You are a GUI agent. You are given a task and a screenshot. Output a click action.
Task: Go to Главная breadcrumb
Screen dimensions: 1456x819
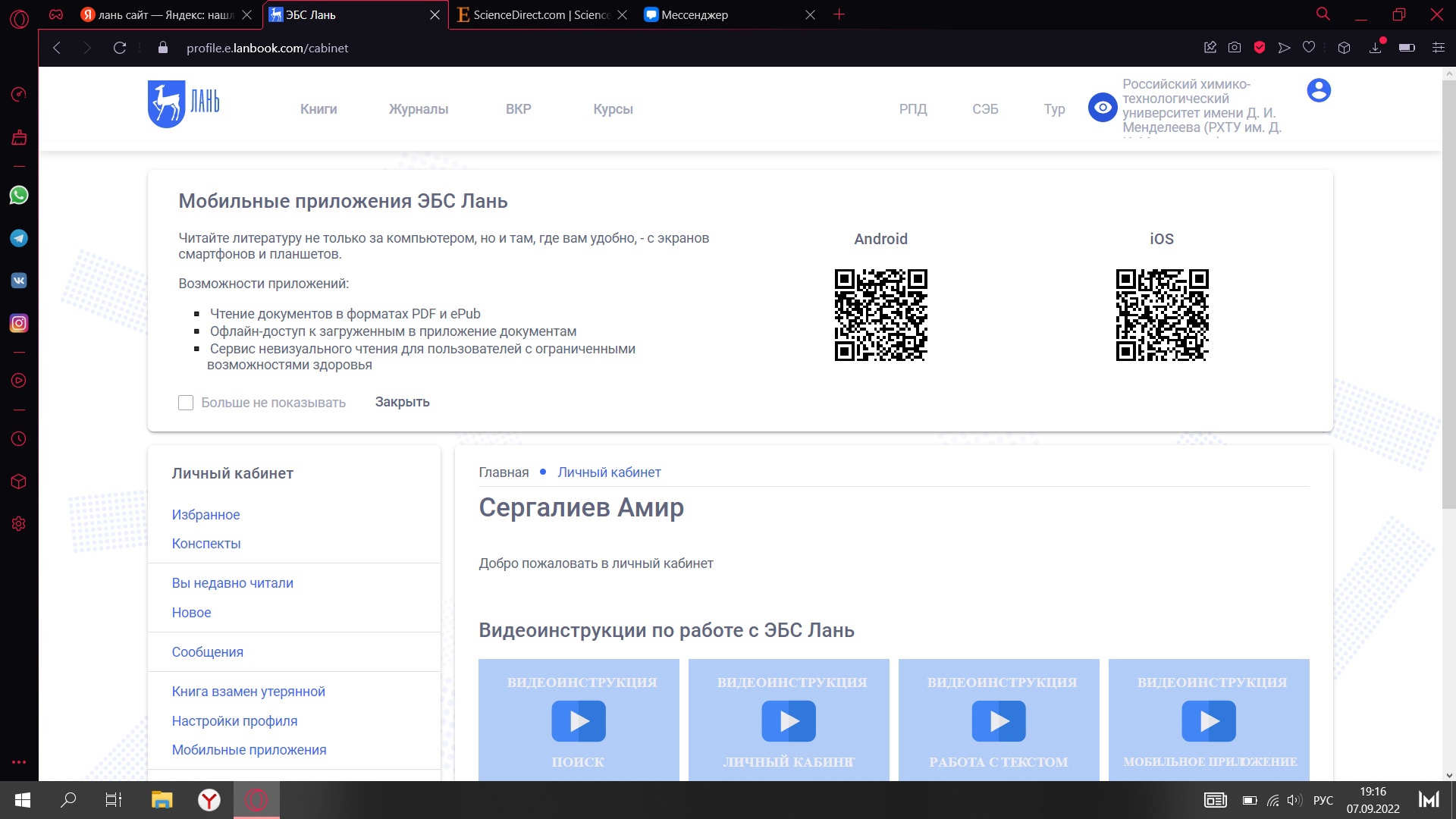point(504,472)
